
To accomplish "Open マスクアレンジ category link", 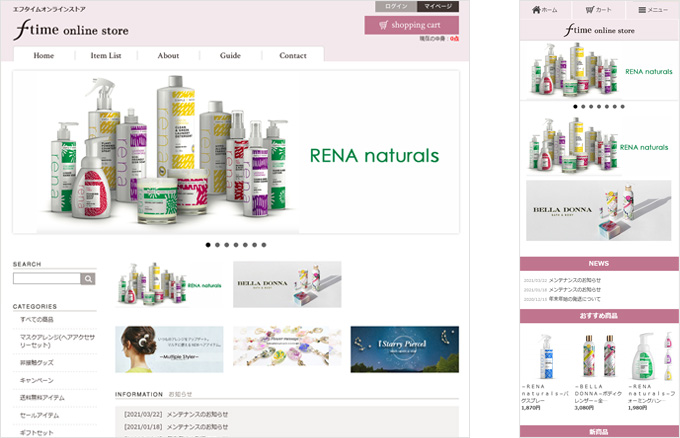I will (x=57, y=341).
